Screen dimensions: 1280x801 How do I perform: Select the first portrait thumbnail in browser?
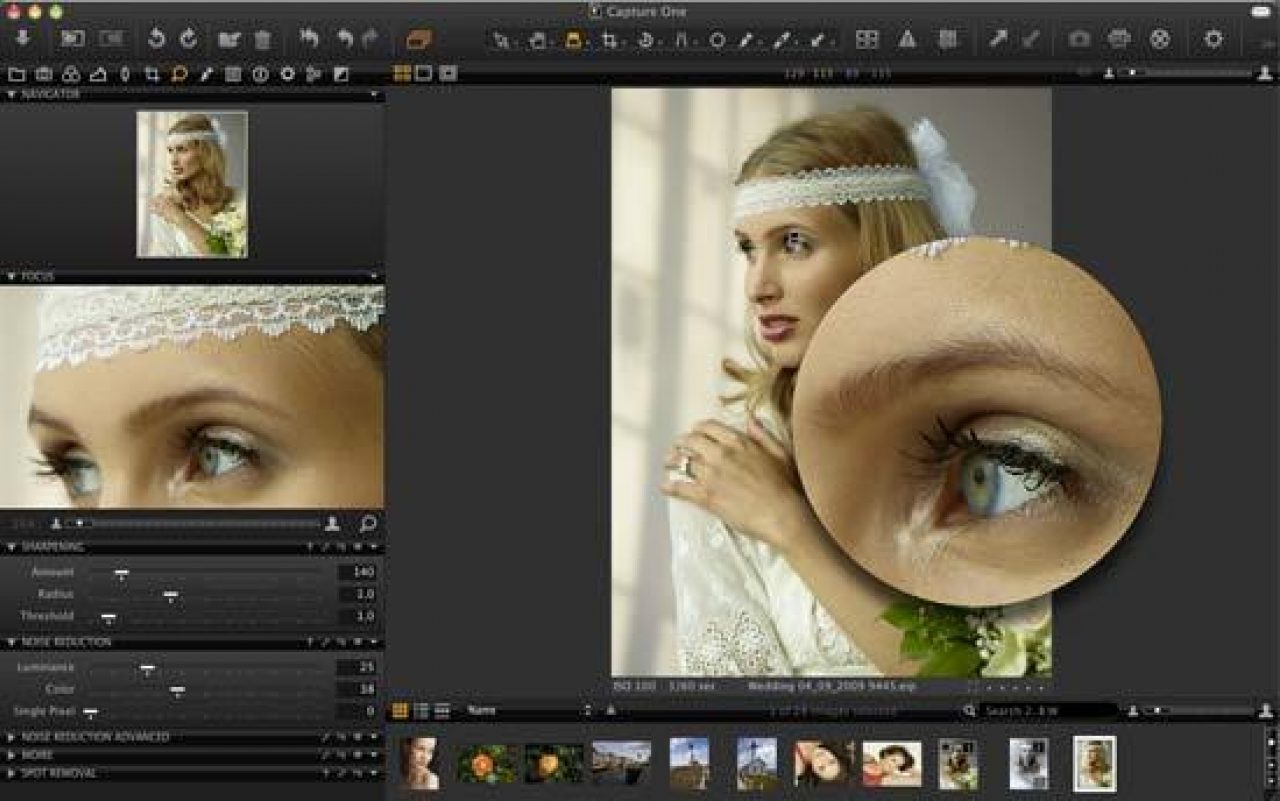419,763
